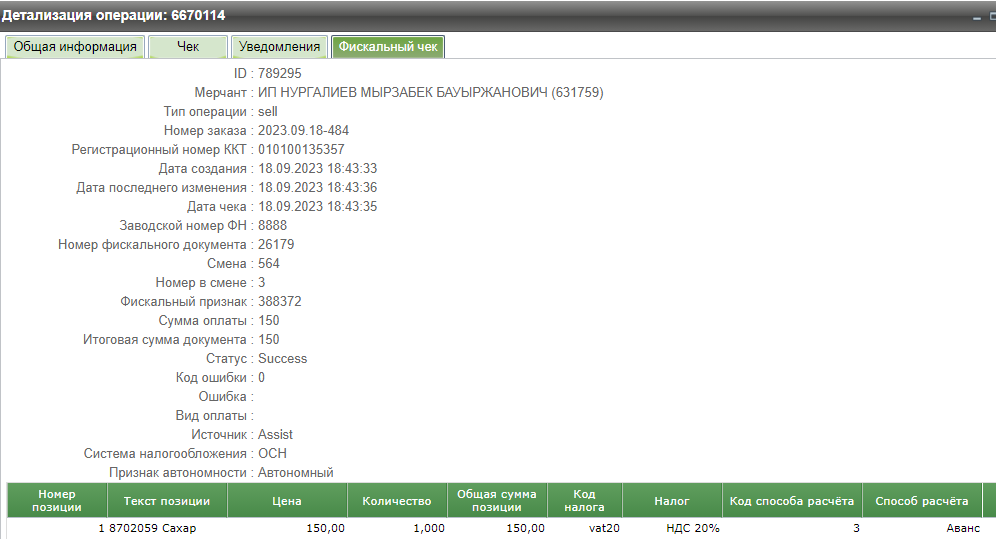Sort by Способ расчёта column header

click(921, 501)
